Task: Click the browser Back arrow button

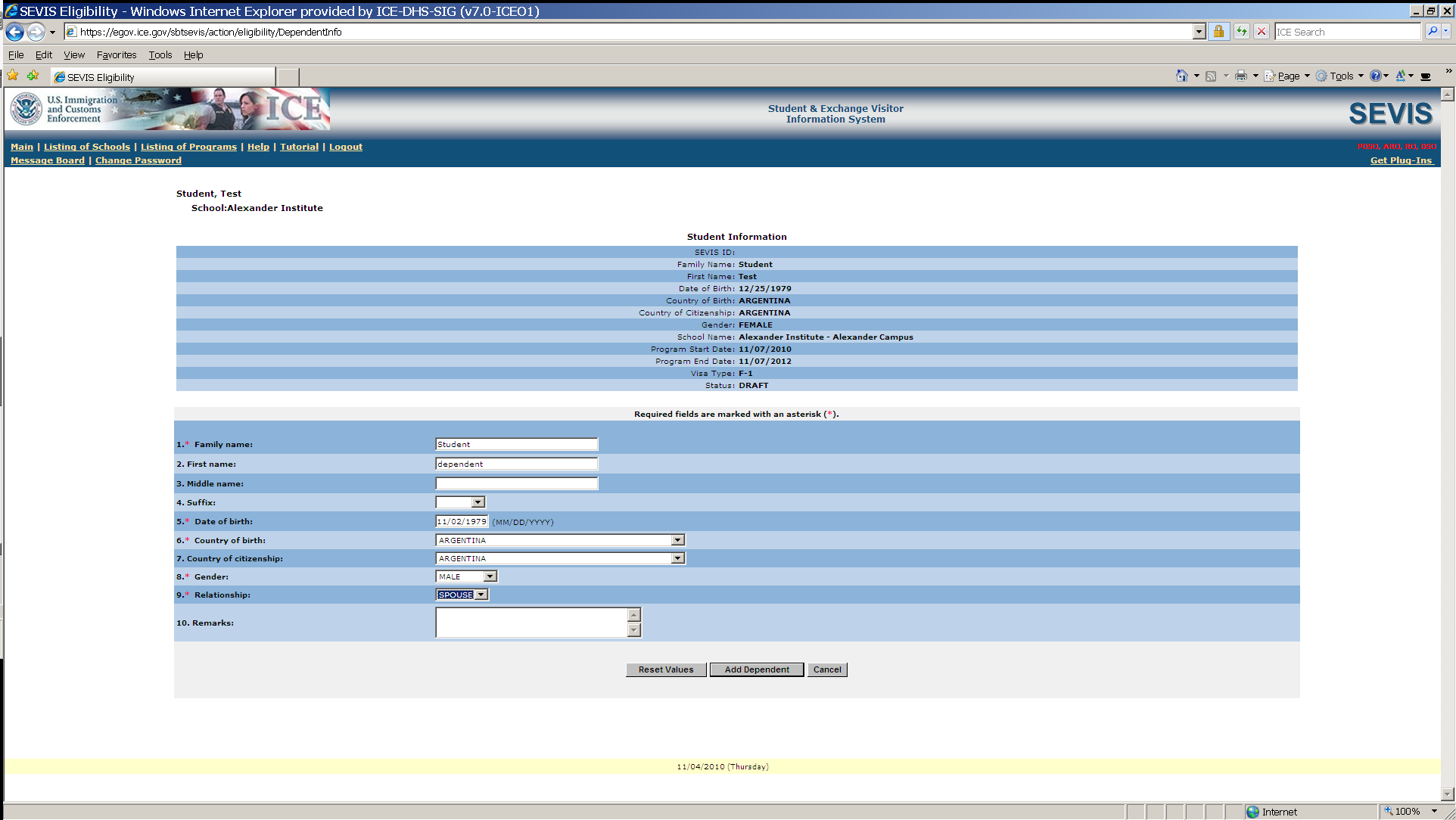Action: (14, 32)
